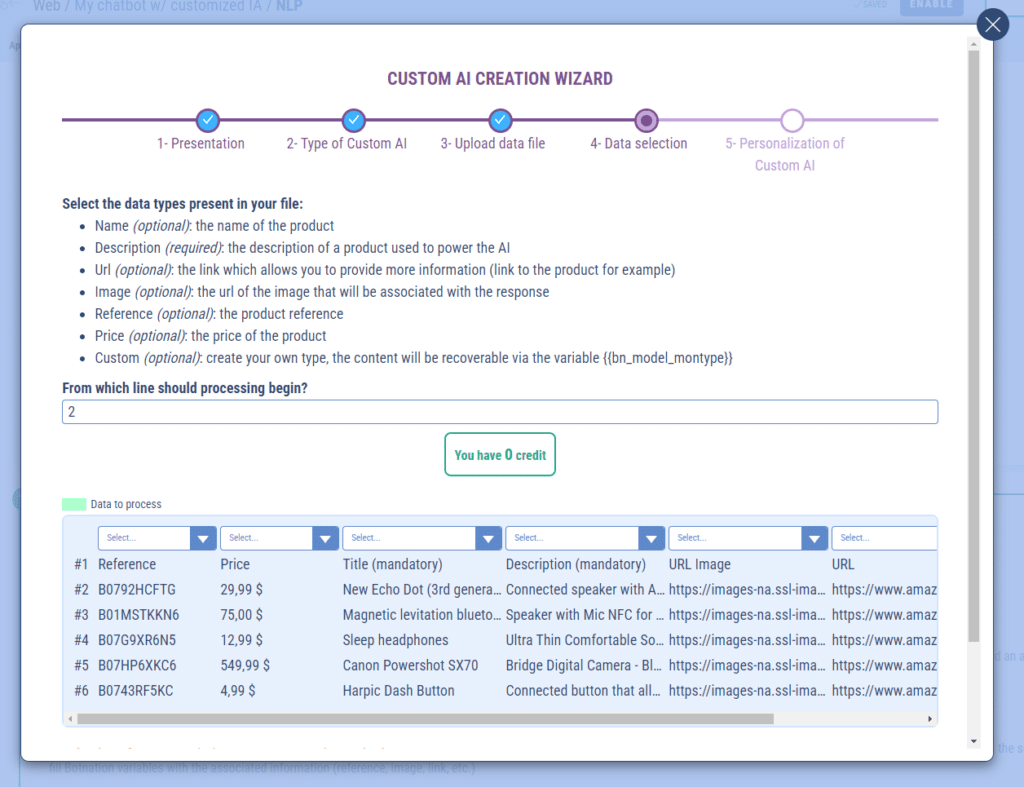Open the dropdown above the Description column
Viewport: 1024px width, 787px height.
click(585, 538)
